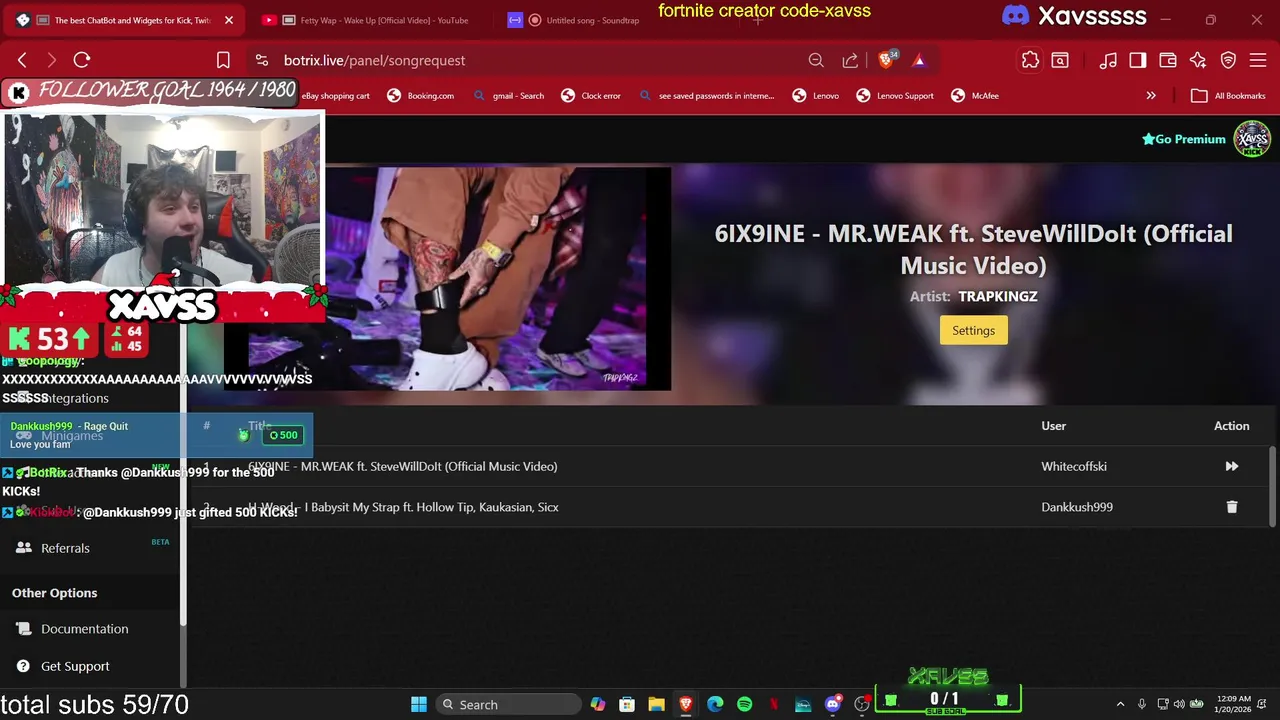The image size is (1280, 720).
Task: Toggle the browser sidebar panel icon
Action: coord(1138,60)
